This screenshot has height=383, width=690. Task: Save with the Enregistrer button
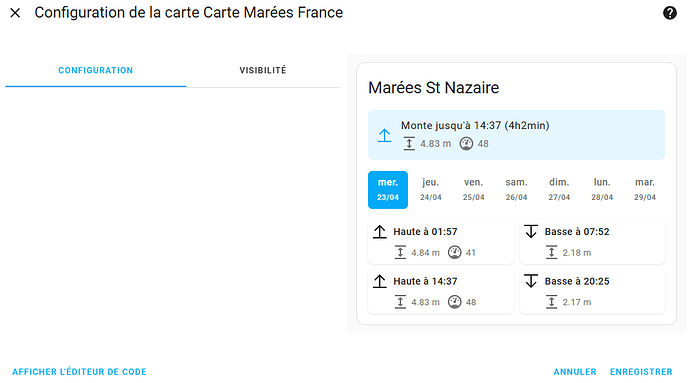pyautogui.click(x=641, y=372)
